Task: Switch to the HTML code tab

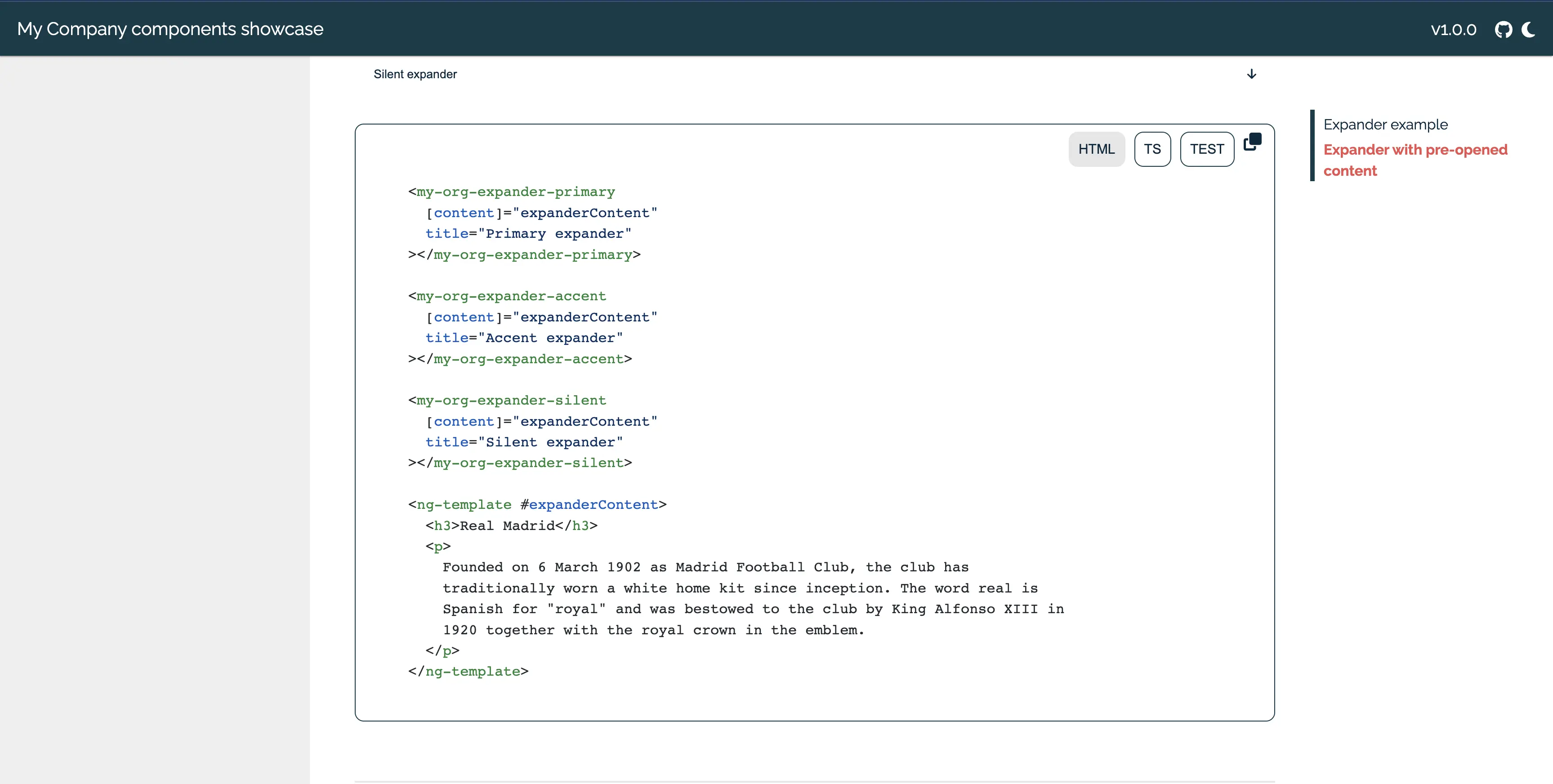Action: (x=1097, y=149)
